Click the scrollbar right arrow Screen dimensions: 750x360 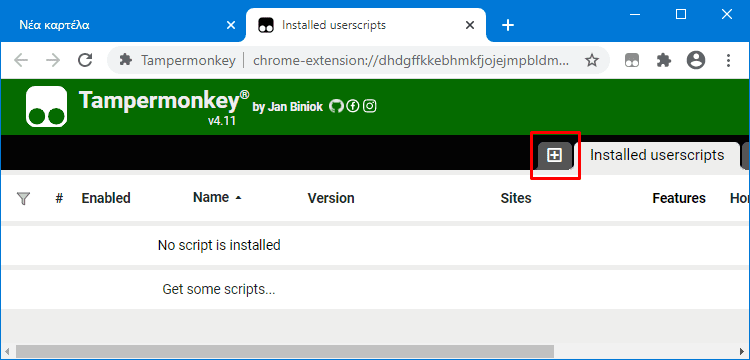click(x=743, y=352)
